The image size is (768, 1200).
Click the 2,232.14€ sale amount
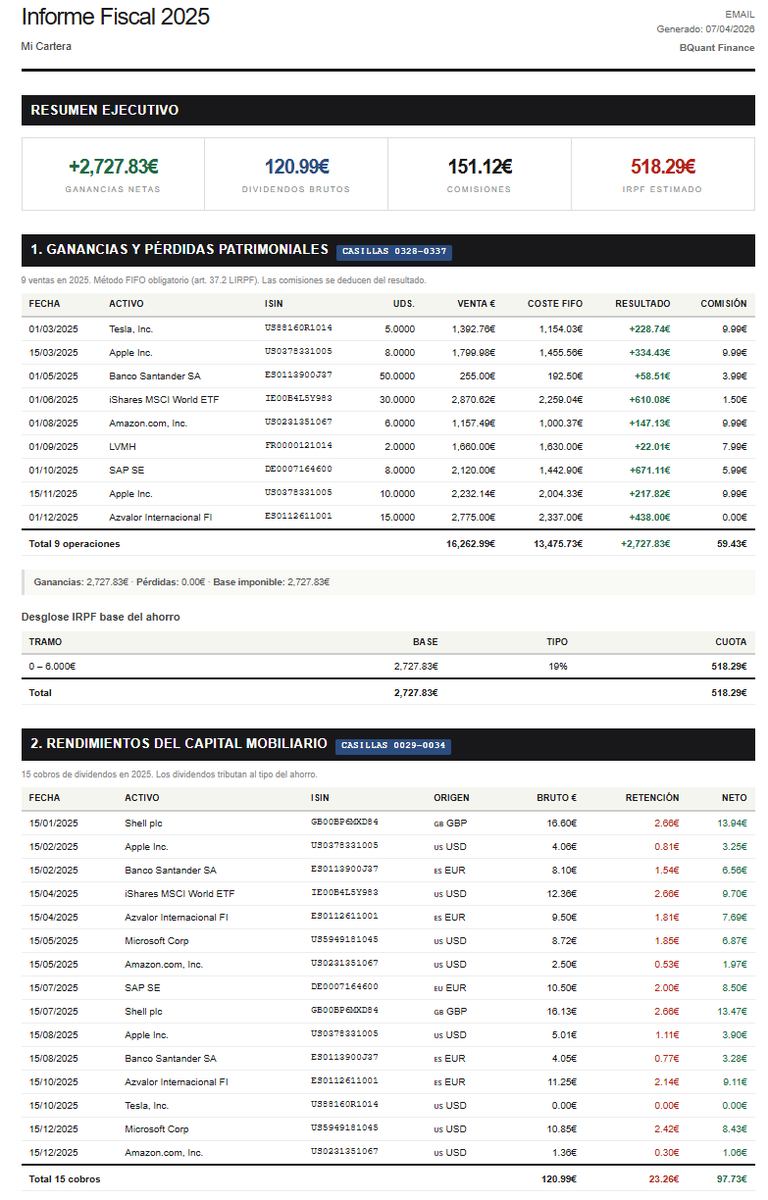473,493
